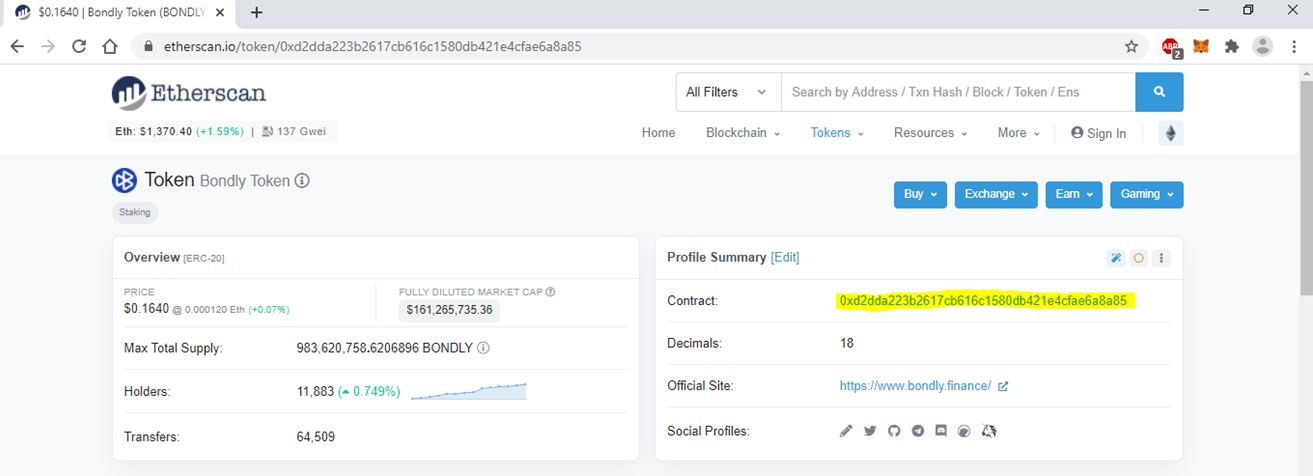This screenshot has width=1313, height=476.
Task: Expand the Resources menu
Action: click(930, 133)
